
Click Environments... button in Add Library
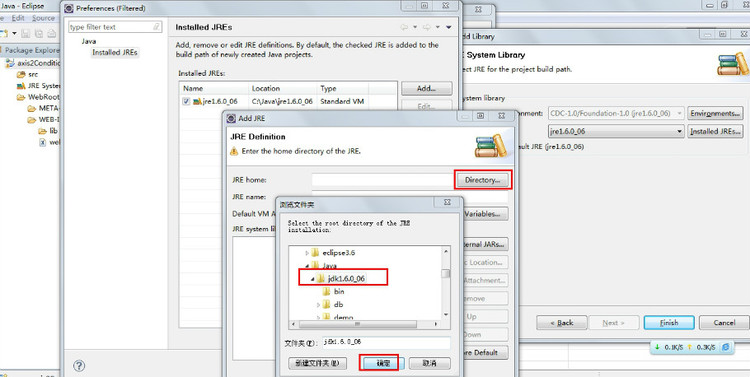coord(715,113)
